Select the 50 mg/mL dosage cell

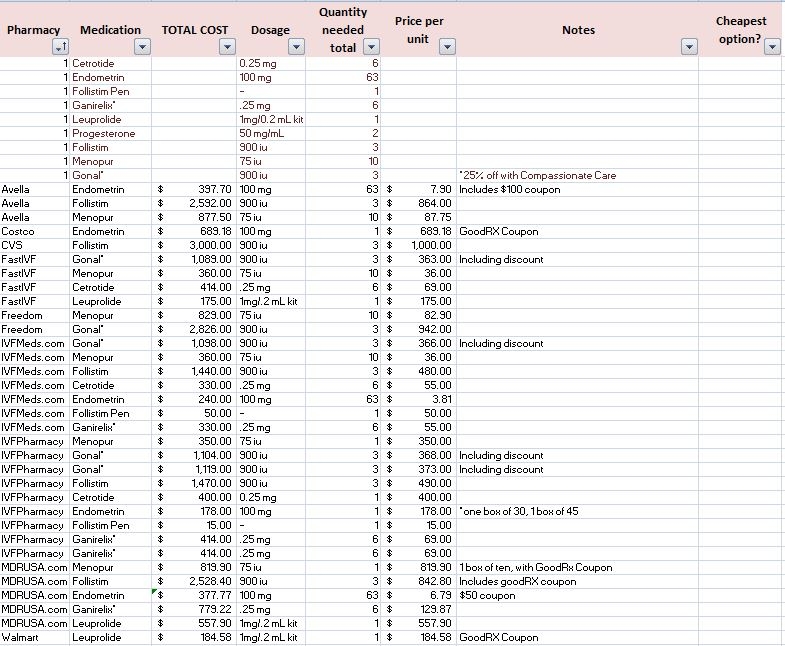tap(271, 133)
